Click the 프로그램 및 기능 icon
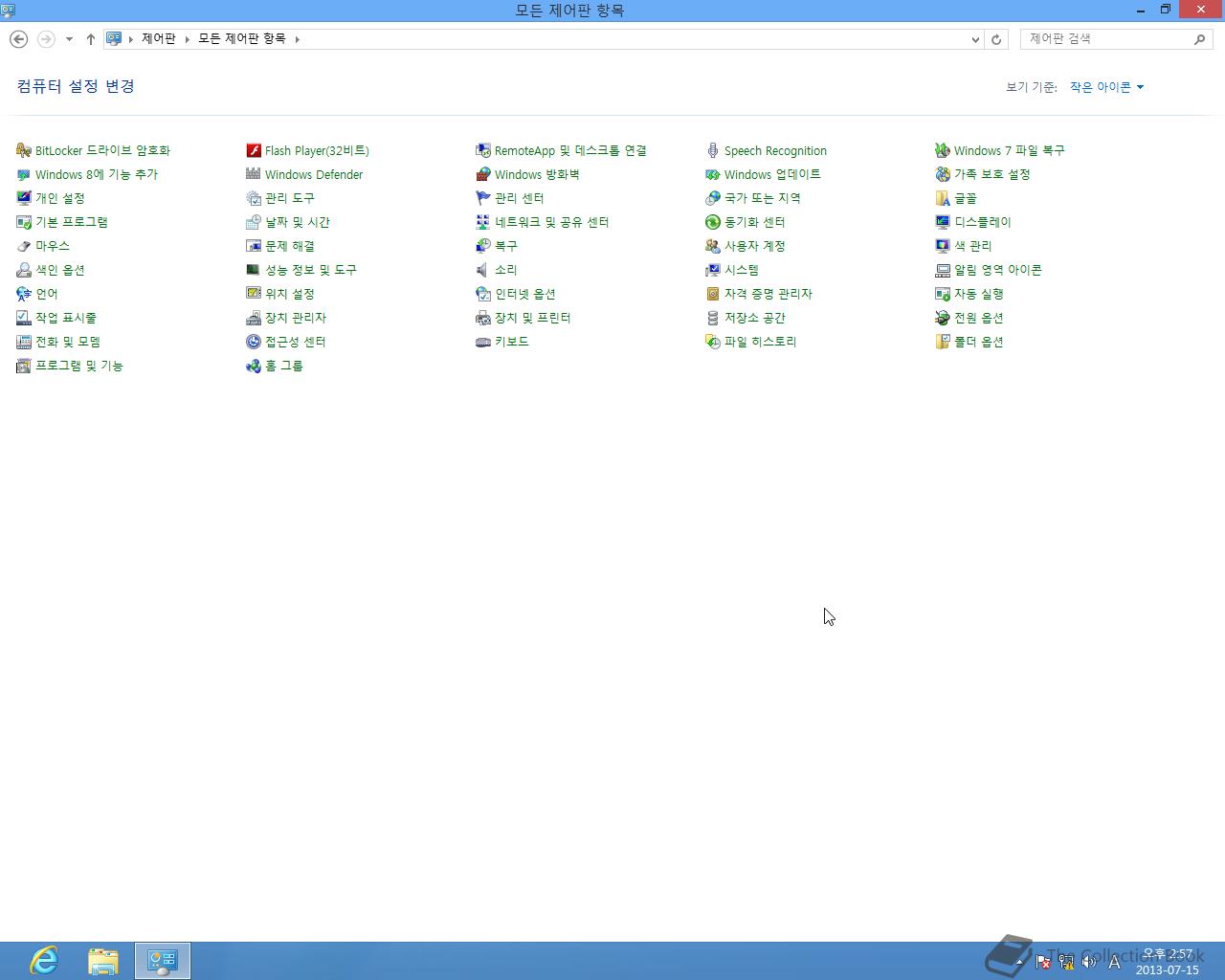Screen dimensions: 1225x980 point(24,366)
